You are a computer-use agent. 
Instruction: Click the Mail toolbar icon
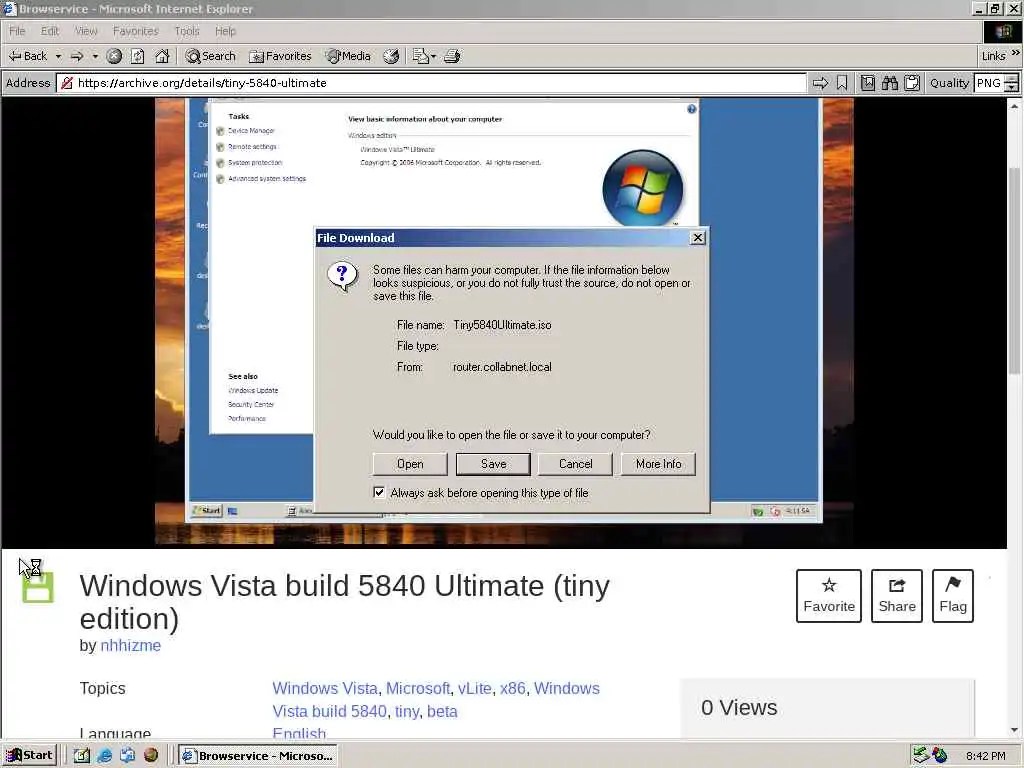419,56
